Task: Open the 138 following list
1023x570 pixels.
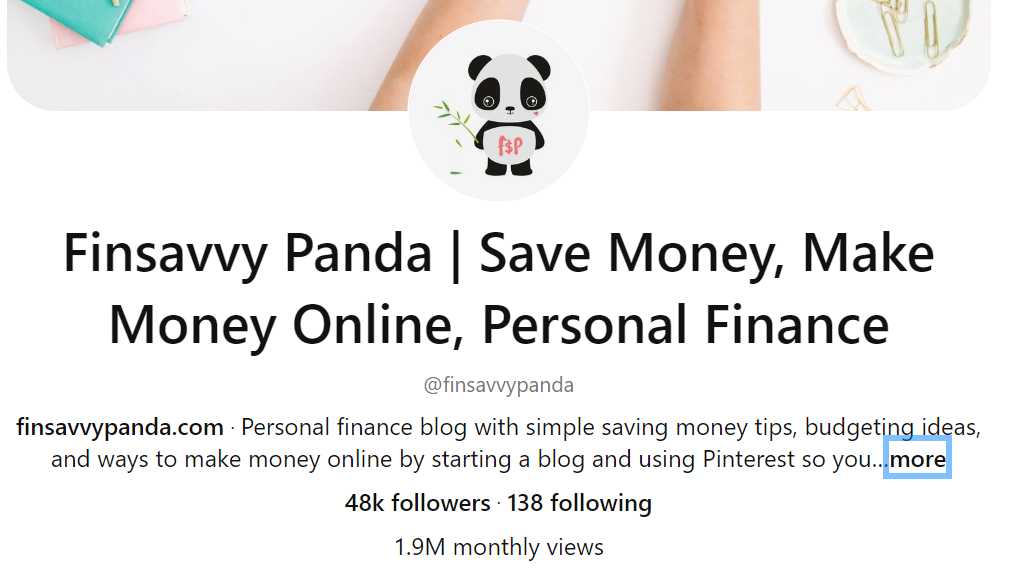Action: tap(579, 503)
